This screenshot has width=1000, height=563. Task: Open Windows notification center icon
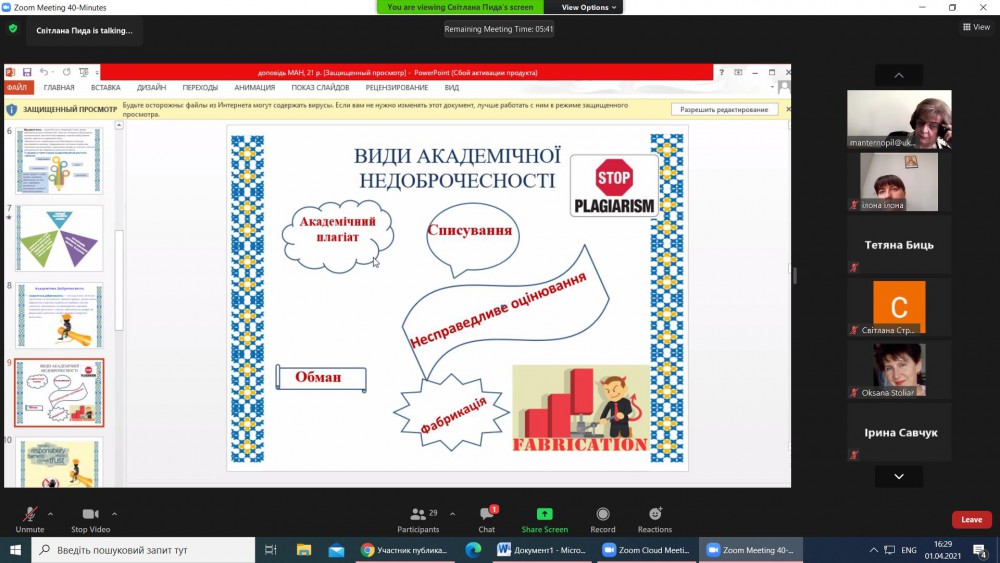(x=981, y=550)
